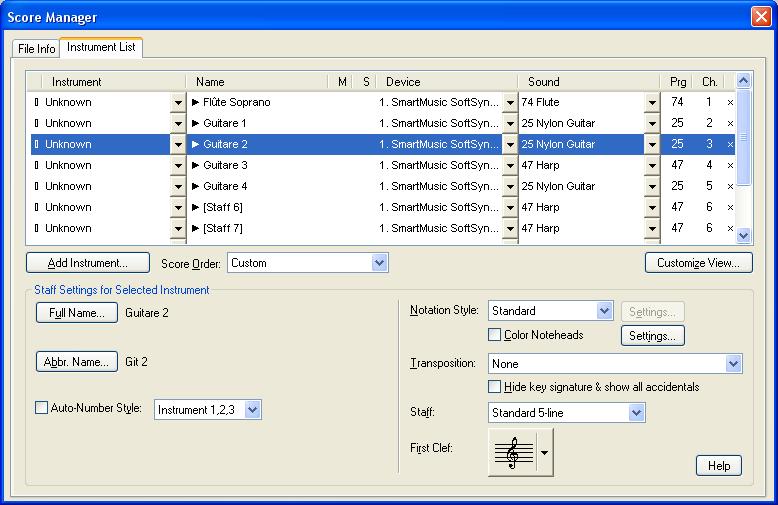Open Sound dropdown for the 74 Flute row
The image size is (778, 505).
point(652,103)
